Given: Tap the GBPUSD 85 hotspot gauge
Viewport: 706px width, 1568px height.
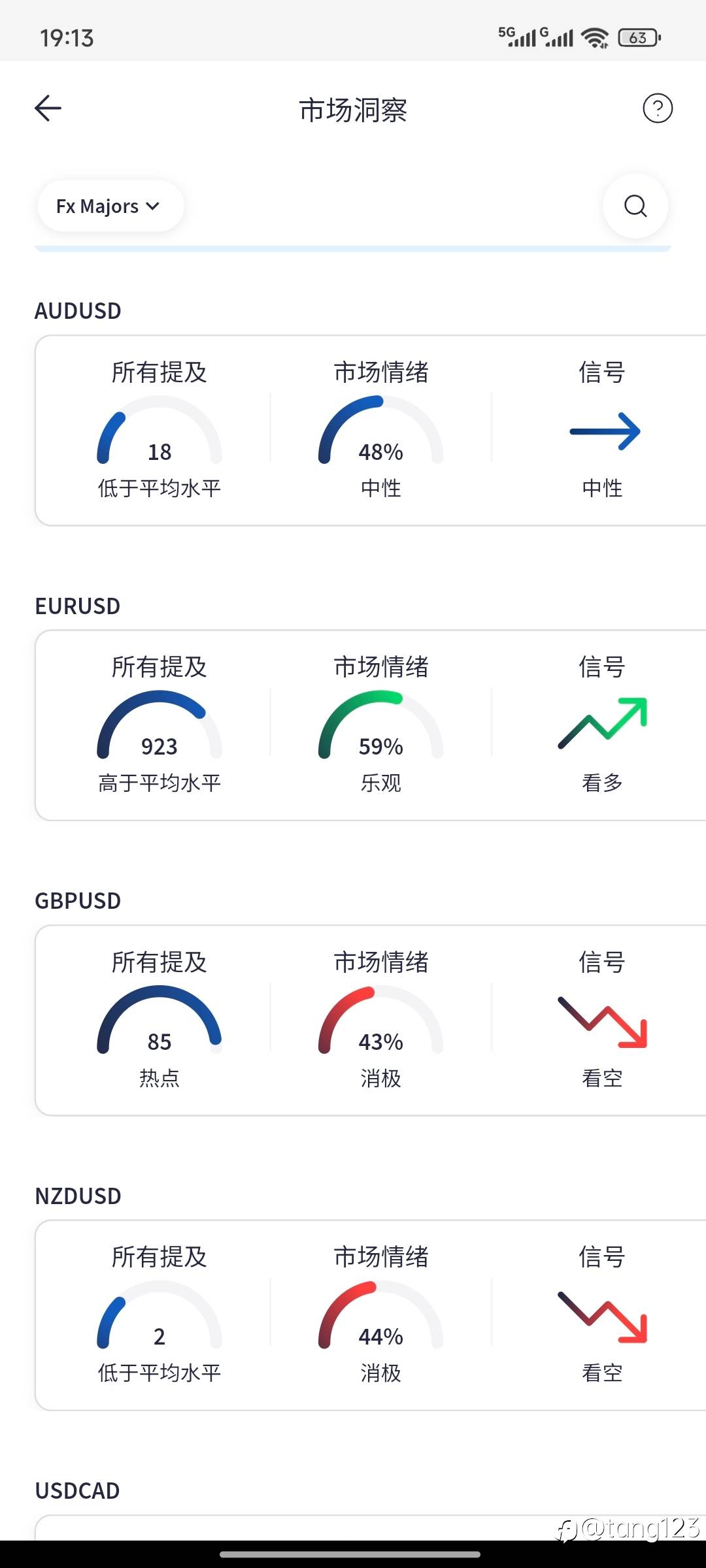Looking at the screenshot, I should pos(160,1021).
